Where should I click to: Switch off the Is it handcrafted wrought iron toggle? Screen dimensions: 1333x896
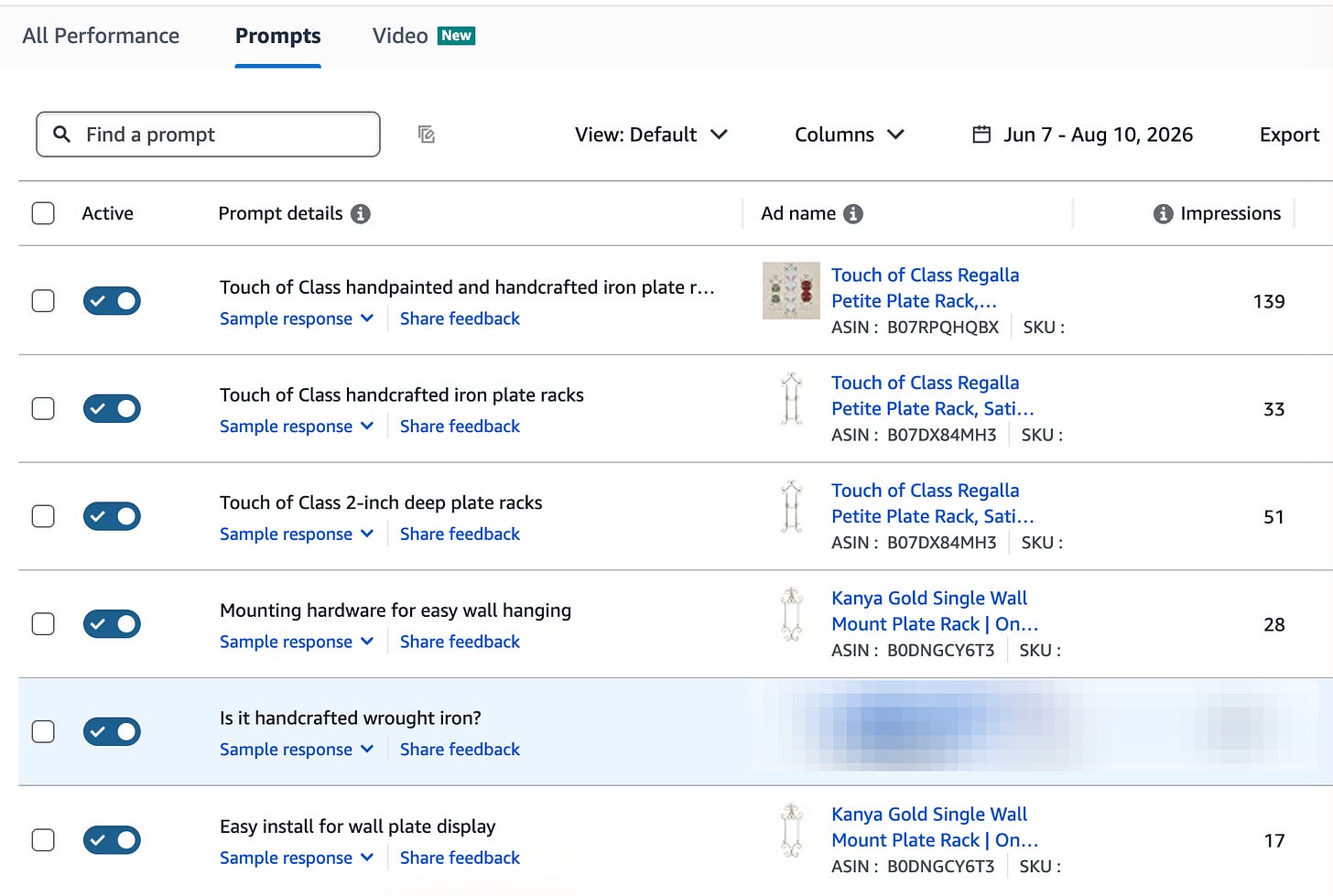point(112,731)
